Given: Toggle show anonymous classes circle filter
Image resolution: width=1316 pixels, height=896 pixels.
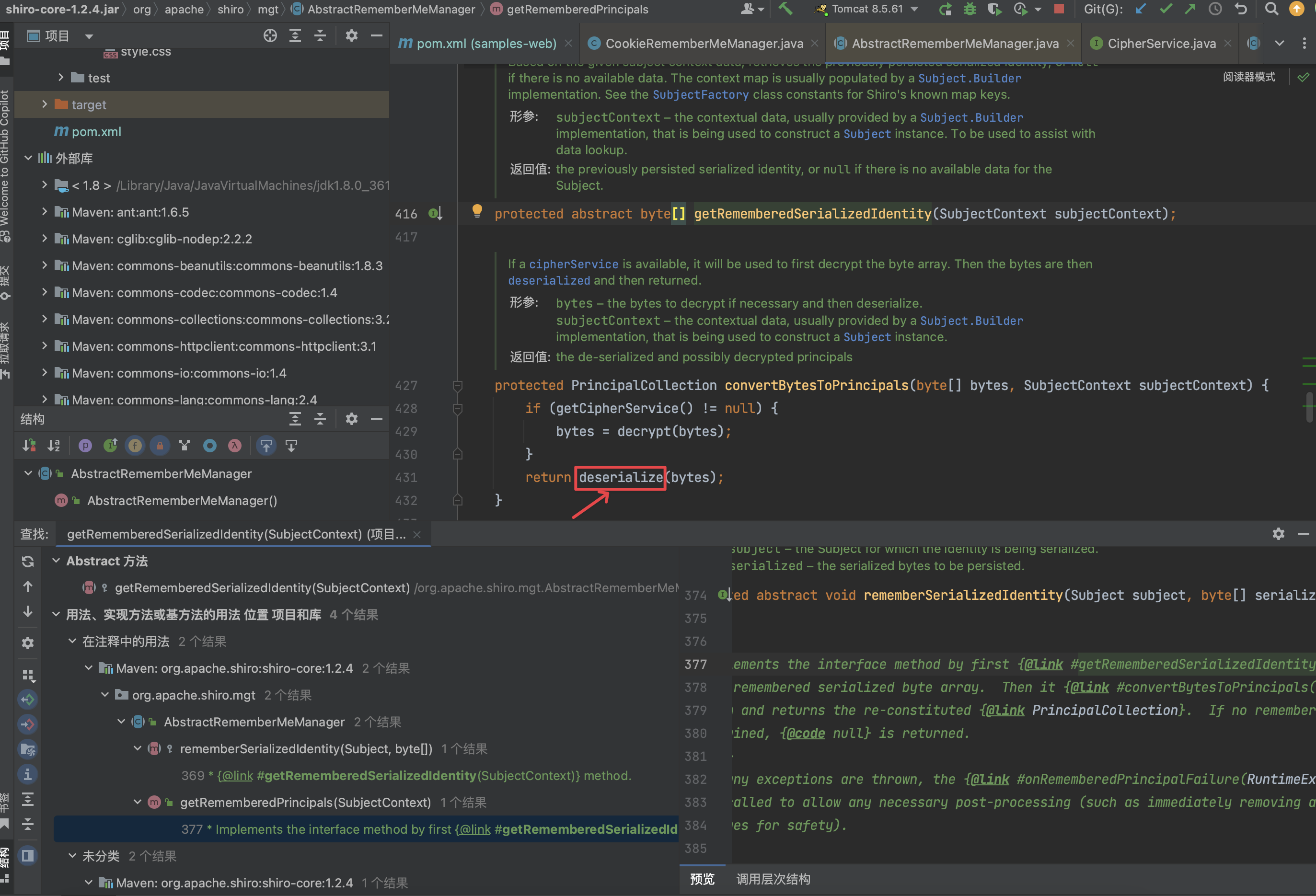Looking at the screenshot, I should coord(209,446).
